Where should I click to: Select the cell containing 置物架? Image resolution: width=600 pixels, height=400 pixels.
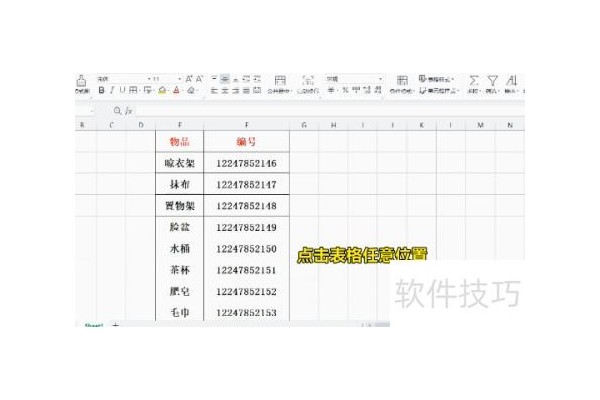click(180, 206)
